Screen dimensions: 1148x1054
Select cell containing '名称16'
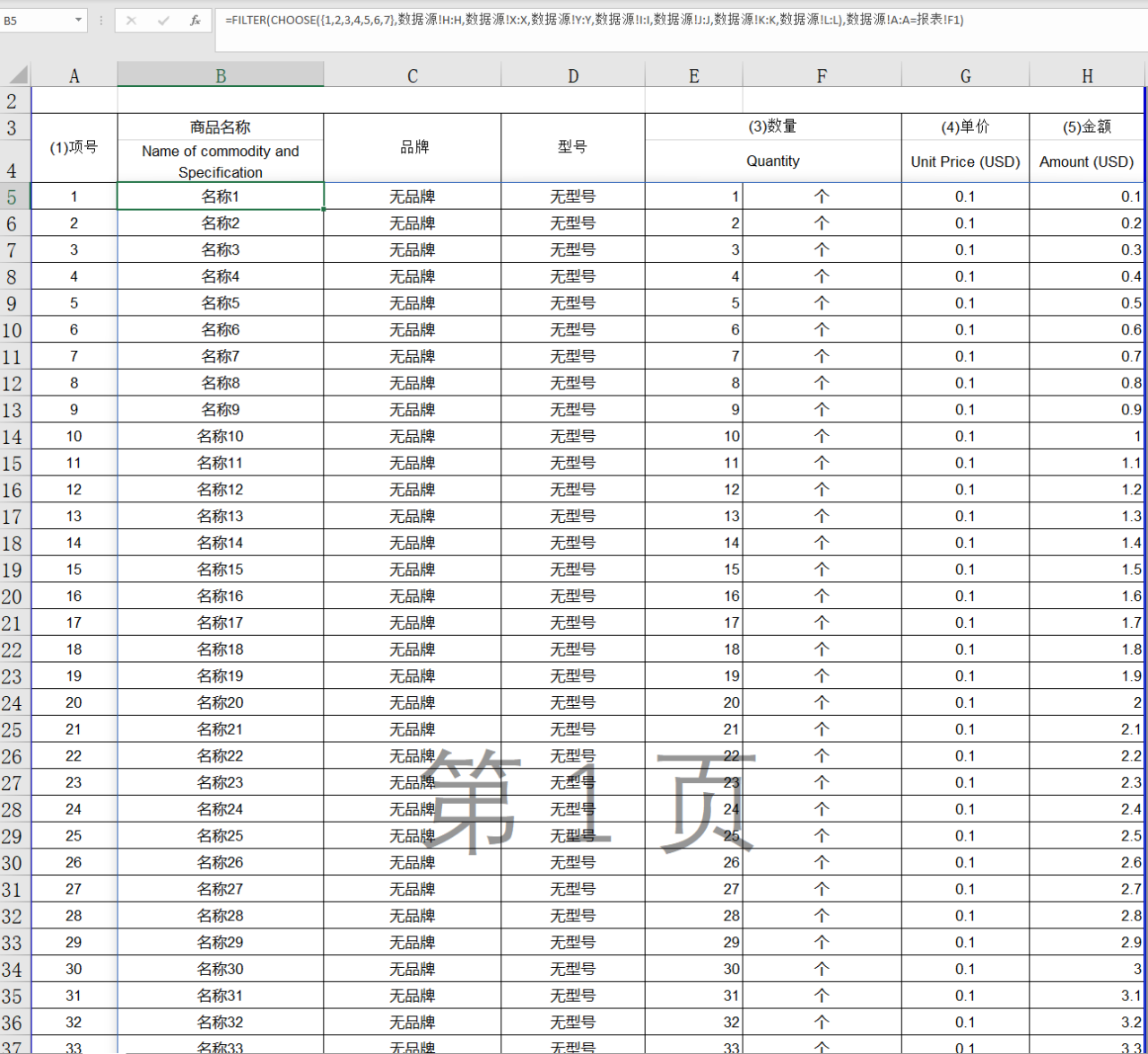(221, 596)
